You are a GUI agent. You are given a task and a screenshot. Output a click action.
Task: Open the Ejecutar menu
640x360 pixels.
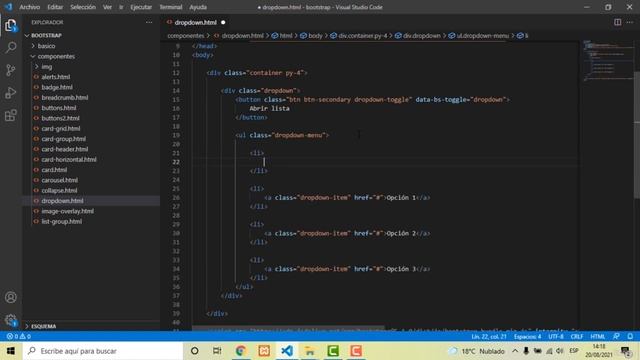141,7
